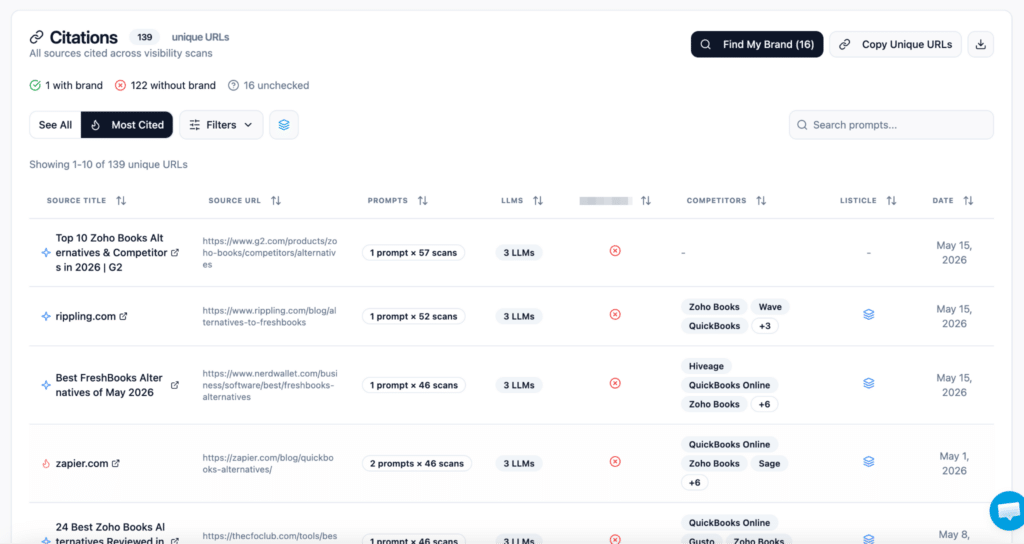1024x544 pixels.
Task: Select the Most Cited tab
Action: [127, 125]
